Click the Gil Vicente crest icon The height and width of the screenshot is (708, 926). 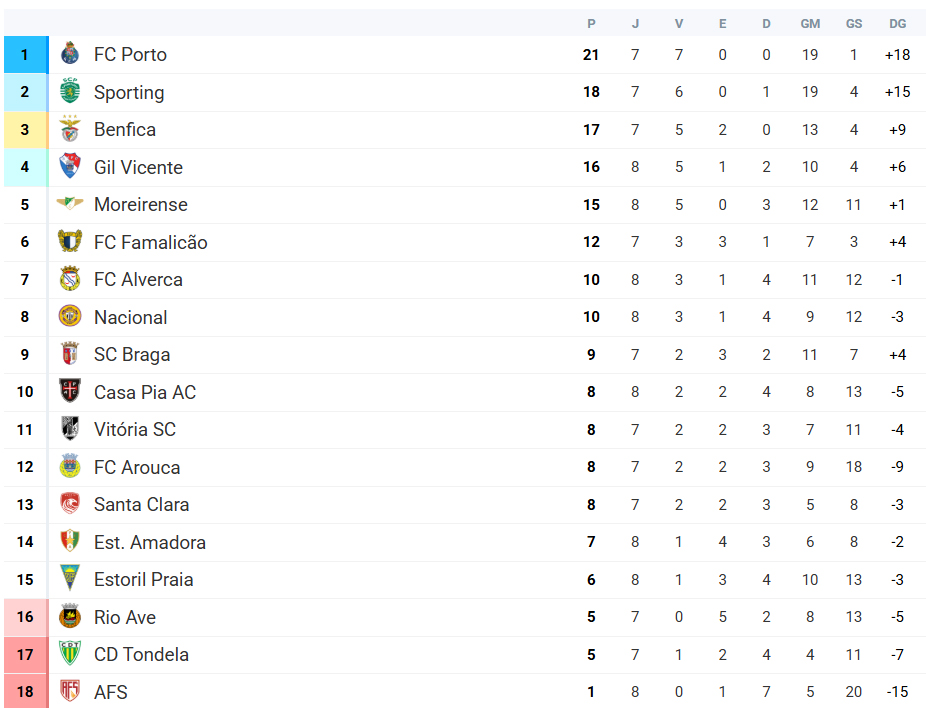click(70, 167)
